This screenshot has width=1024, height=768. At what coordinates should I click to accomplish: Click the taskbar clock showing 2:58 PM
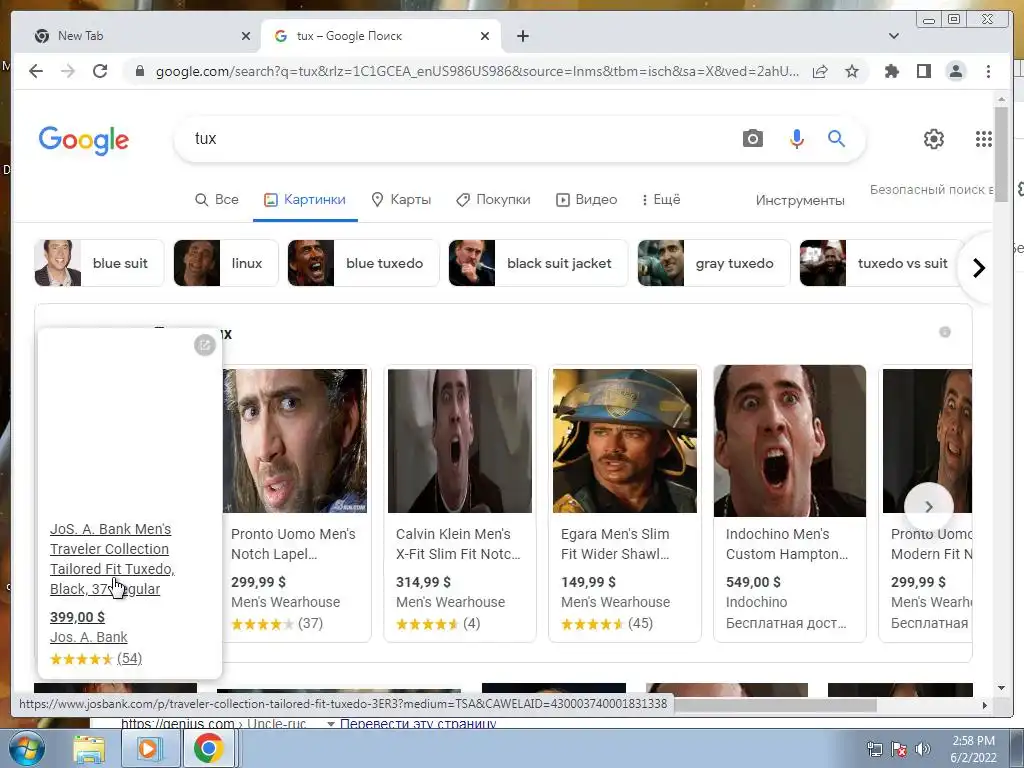pyautogui.click(x=973, y=749)
